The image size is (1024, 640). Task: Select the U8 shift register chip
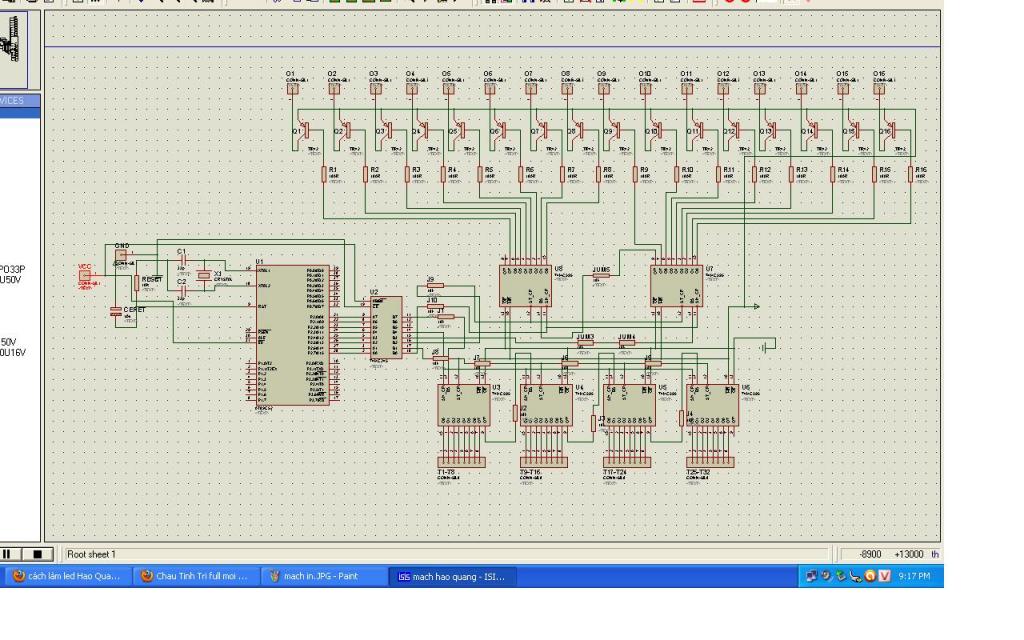(x=525, y=286)
